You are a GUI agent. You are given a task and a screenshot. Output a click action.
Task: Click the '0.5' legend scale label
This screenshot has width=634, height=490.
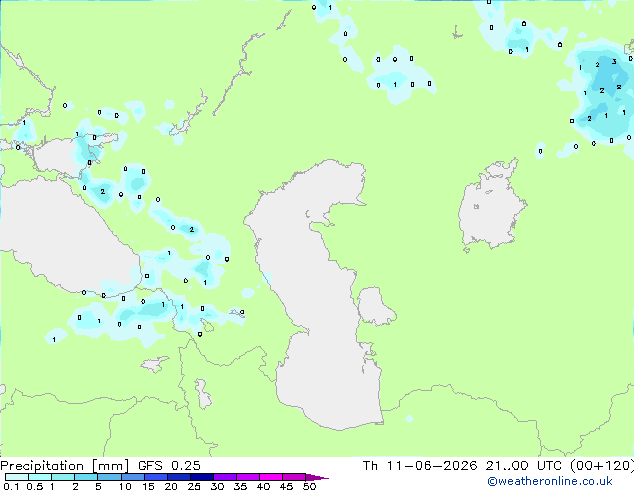click(35, 486)
